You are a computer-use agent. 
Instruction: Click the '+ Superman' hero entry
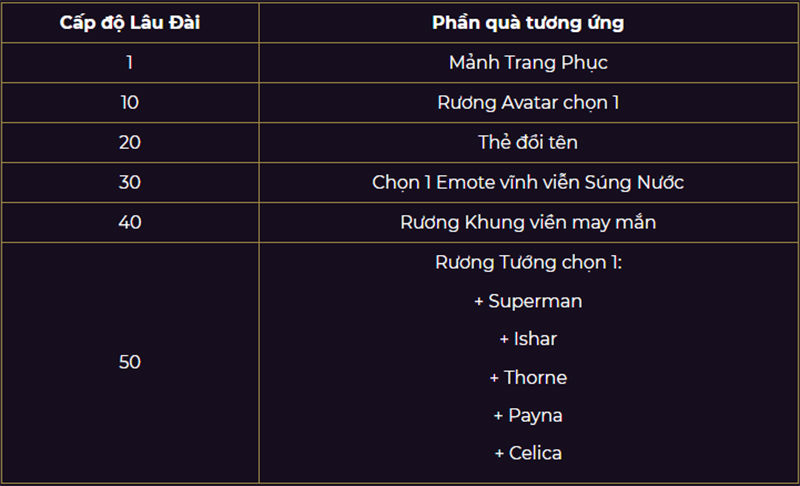tap(528, 301)
